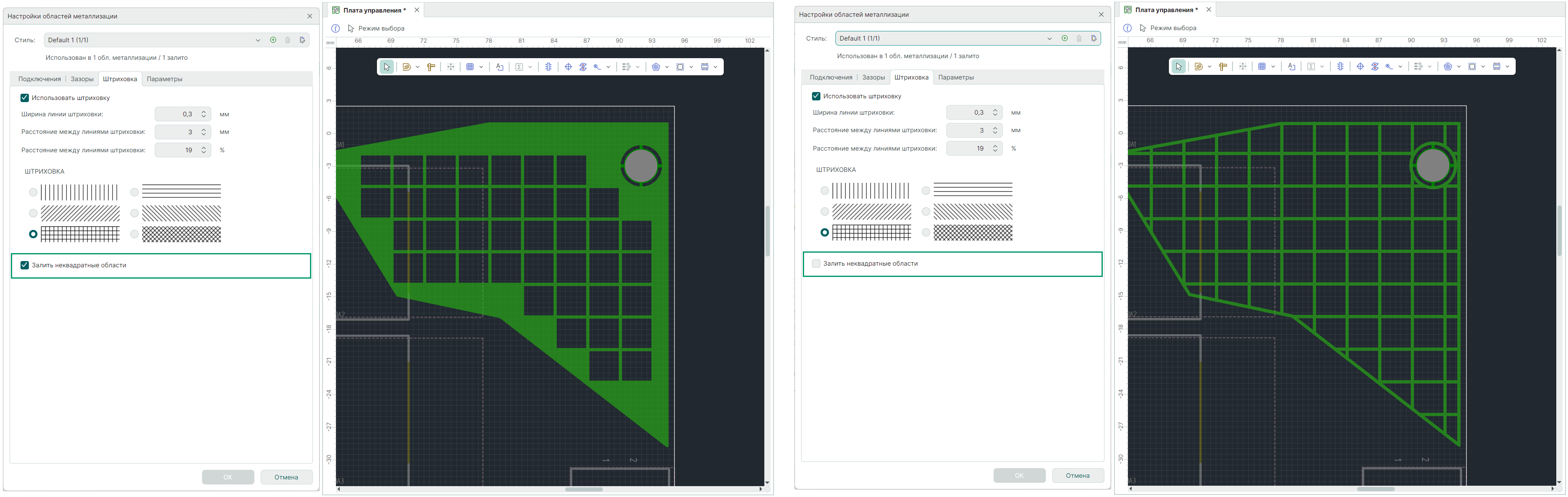Screen dimensions: 1568x497
Task: Click the ruler measure tool in right editor toolbar
Action: pyautogui.click(x=1223, y=66)
